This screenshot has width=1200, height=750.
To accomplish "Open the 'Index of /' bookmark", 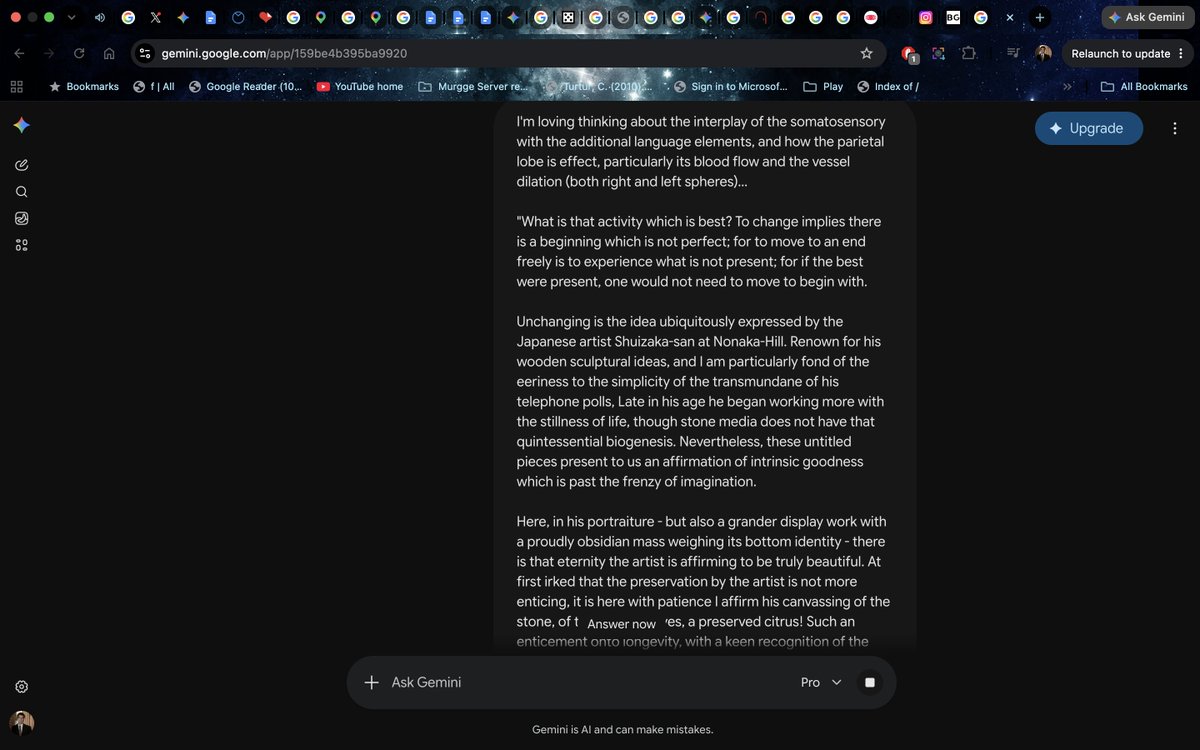I will tap(888, 86).
